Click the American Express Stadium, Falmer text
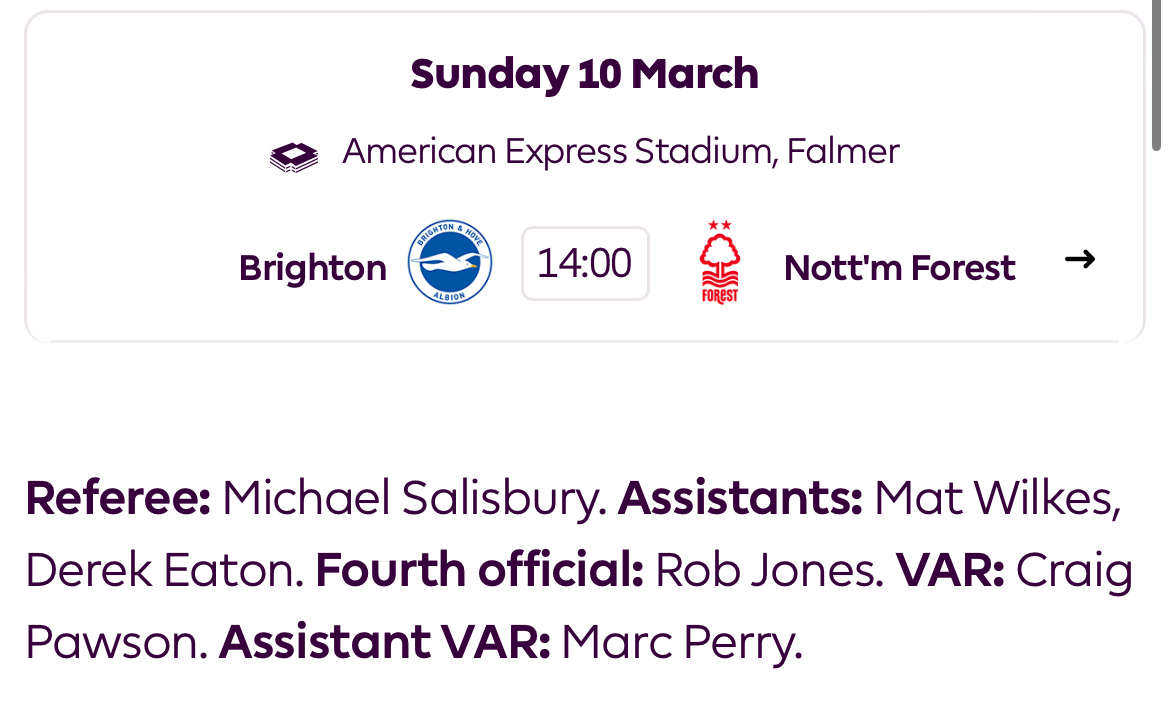Image resolution: width=1170 pixels, height=720 pixels. coord(621,151)
